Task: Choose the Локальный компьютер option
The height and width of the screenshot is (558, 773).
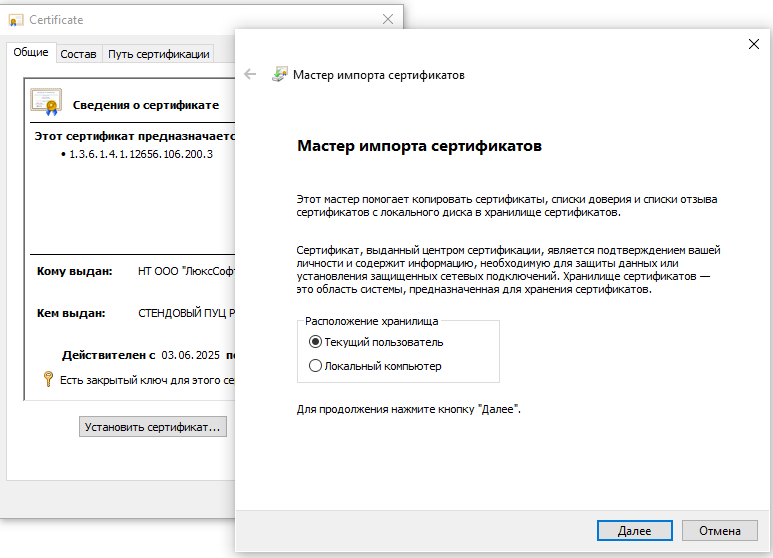Action: (316, 366)
